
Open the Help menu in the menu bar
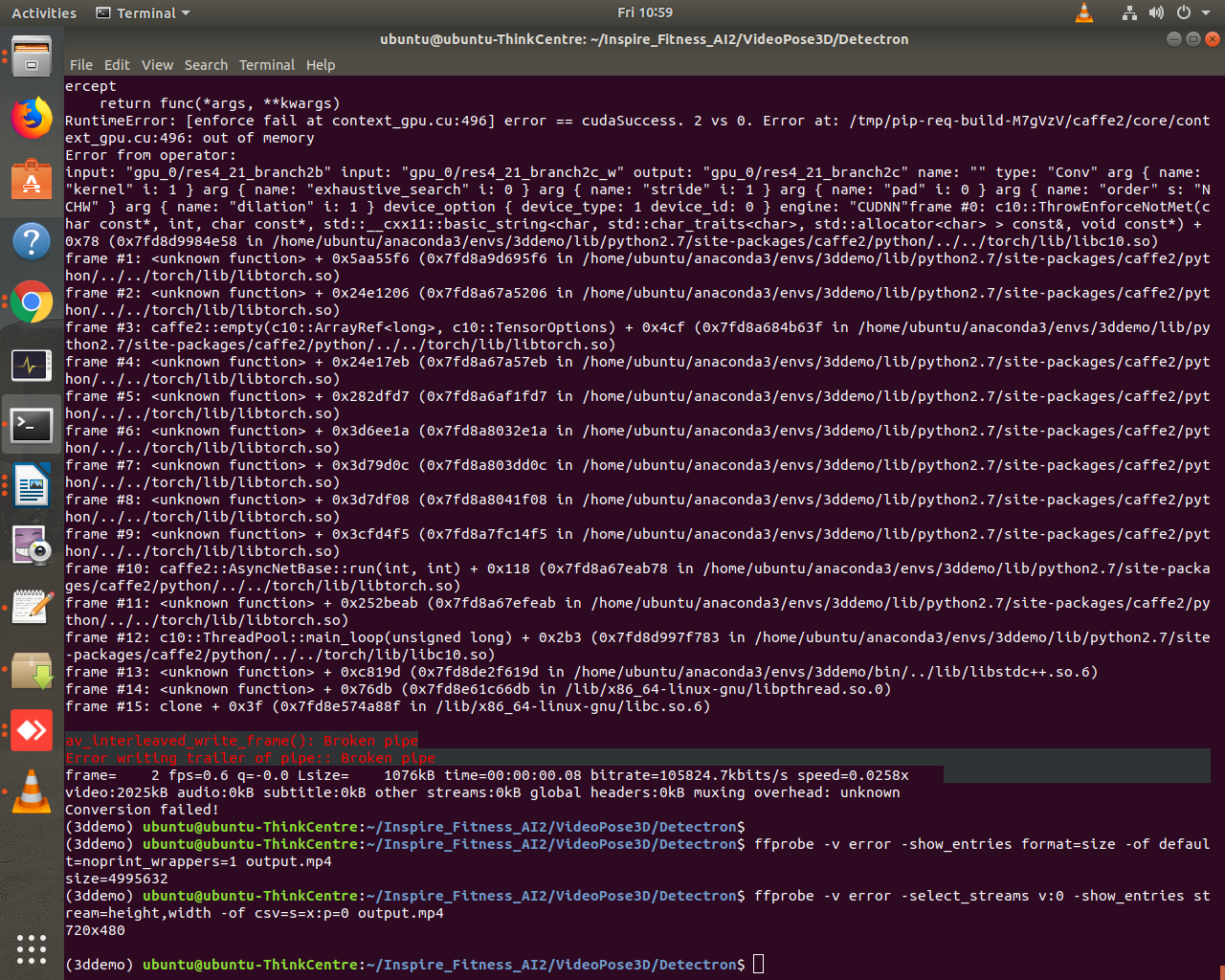(x=321, y=65)
